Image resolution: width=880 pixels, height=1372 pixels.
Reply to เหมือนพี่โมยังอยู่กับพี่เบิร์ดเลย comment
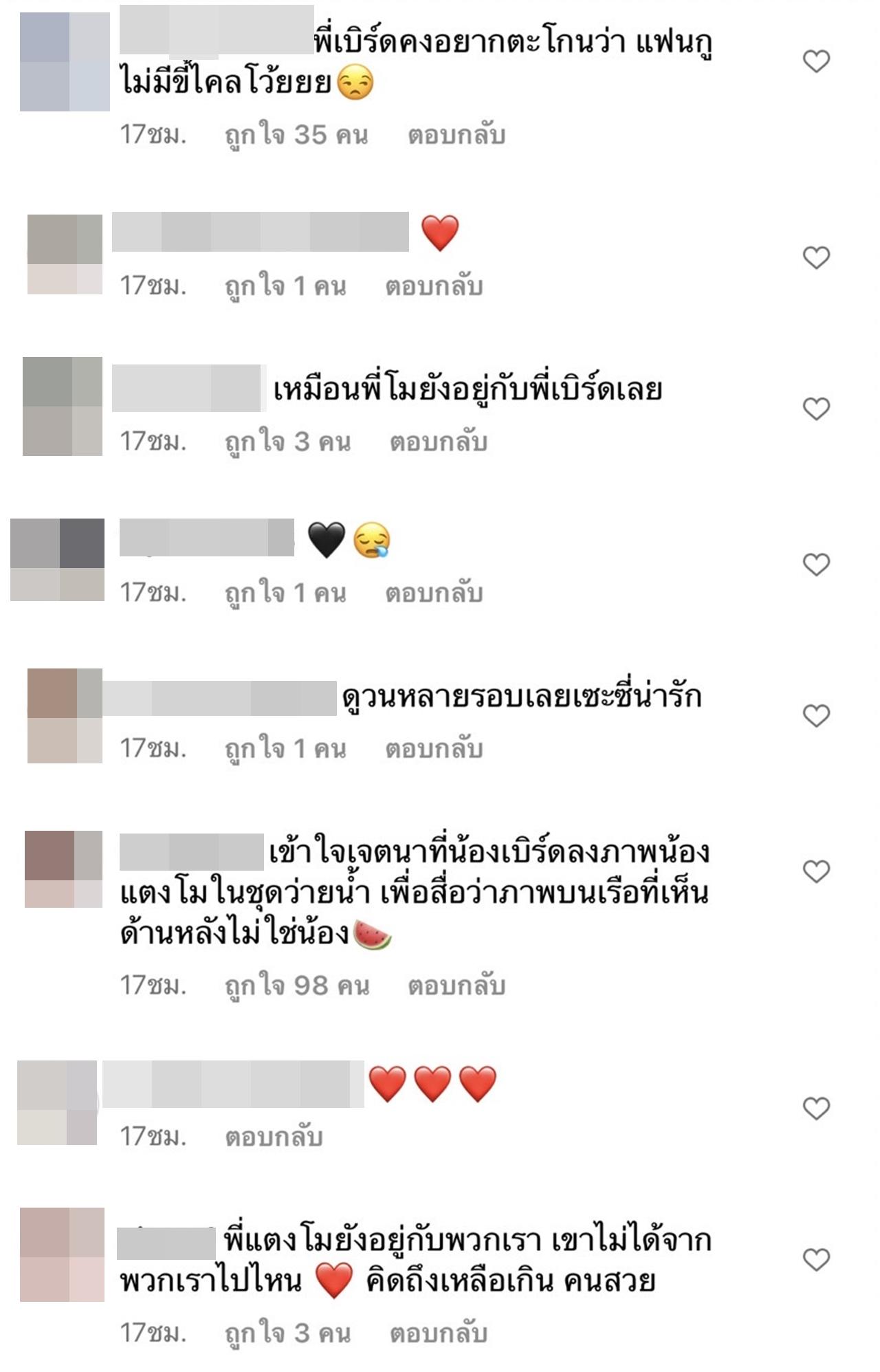[439, 442]
